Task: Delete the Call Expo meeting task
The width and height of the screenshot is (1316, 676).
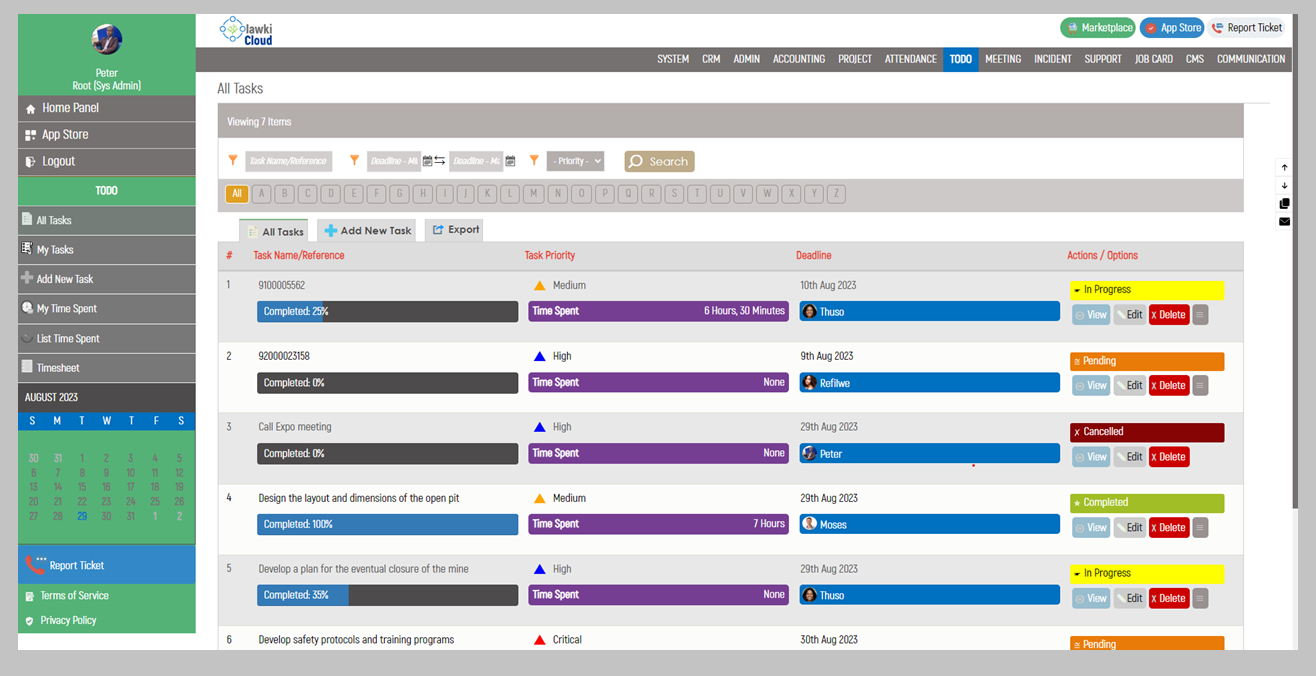Action: (x=1169, y=457)
